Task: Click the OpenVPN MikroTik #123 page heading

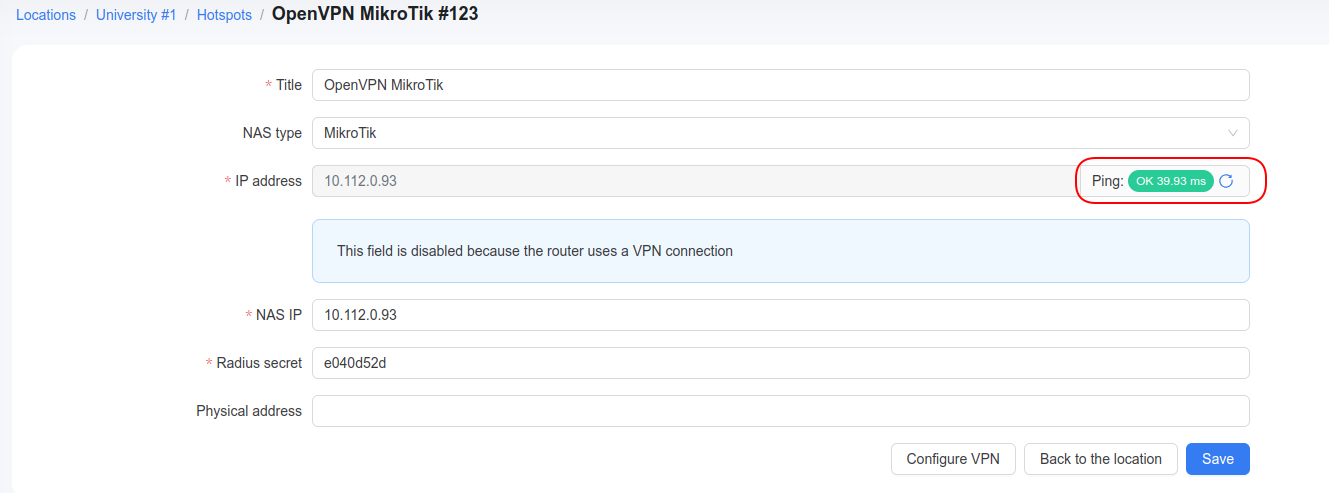Action: (x=375, y=15)
